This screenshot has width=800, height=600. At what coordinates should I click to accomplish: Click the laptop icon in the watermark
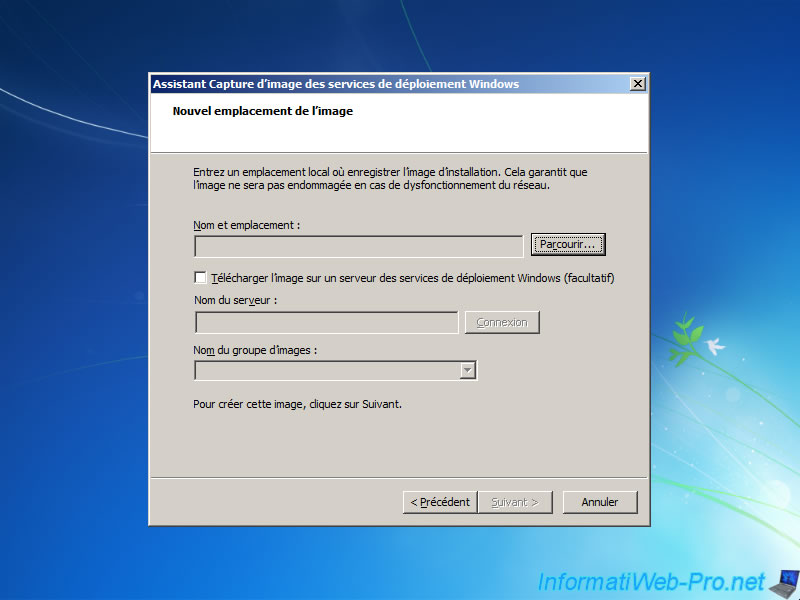[783, 582]
